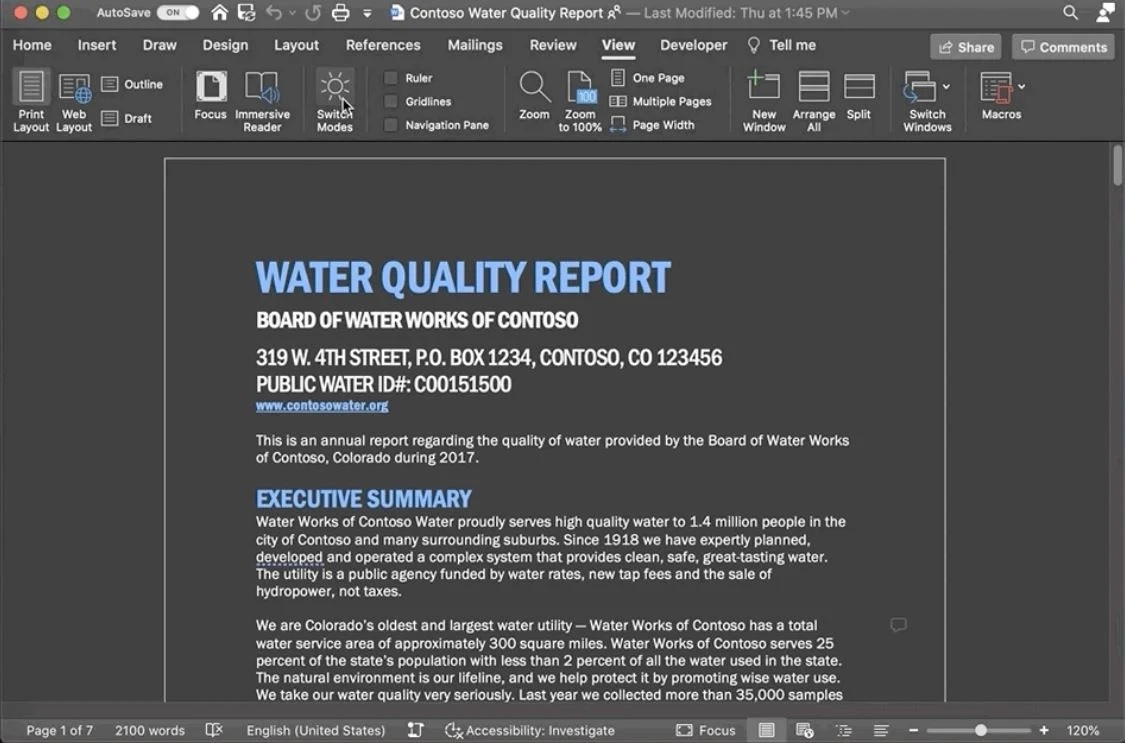
Task: Open the Macros dropdown arrow
Action: 1021,87
